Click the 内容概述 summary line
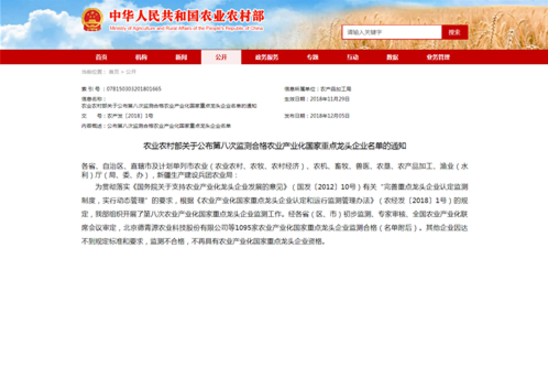The width and height of the screenshot is (548, 366). coord(156,125)
